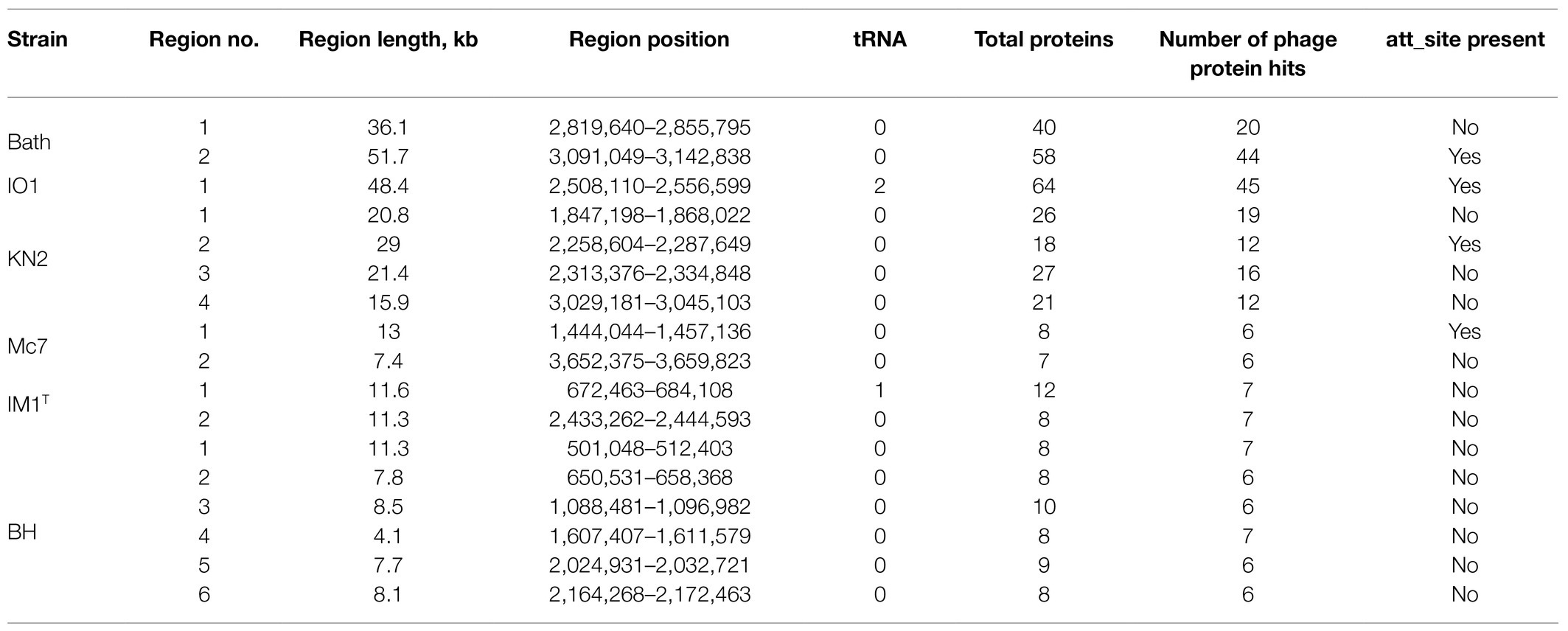This screenshot has height=631, width=1568.
Task: Click the Total proteins header
Action: pyautogui.click(x=1044, y=40)
